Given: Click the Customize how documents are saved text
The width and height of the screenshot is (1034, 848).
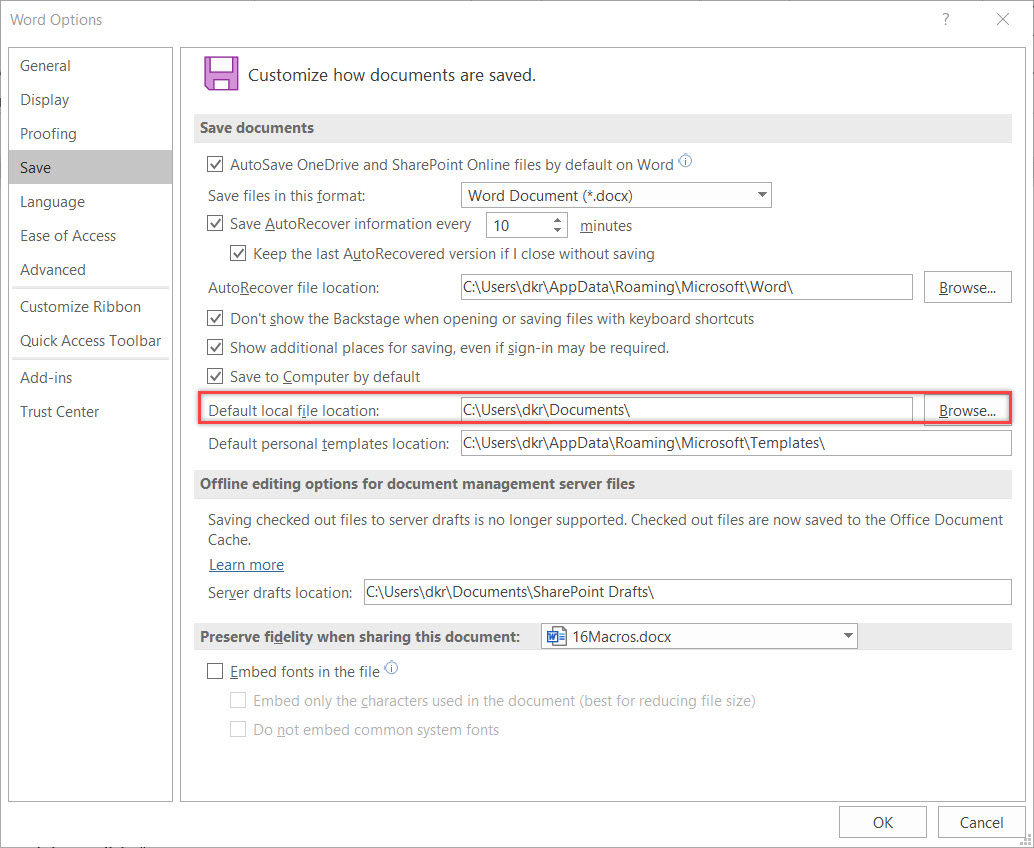Looking at the screenshot, I should tap(392, 75).
